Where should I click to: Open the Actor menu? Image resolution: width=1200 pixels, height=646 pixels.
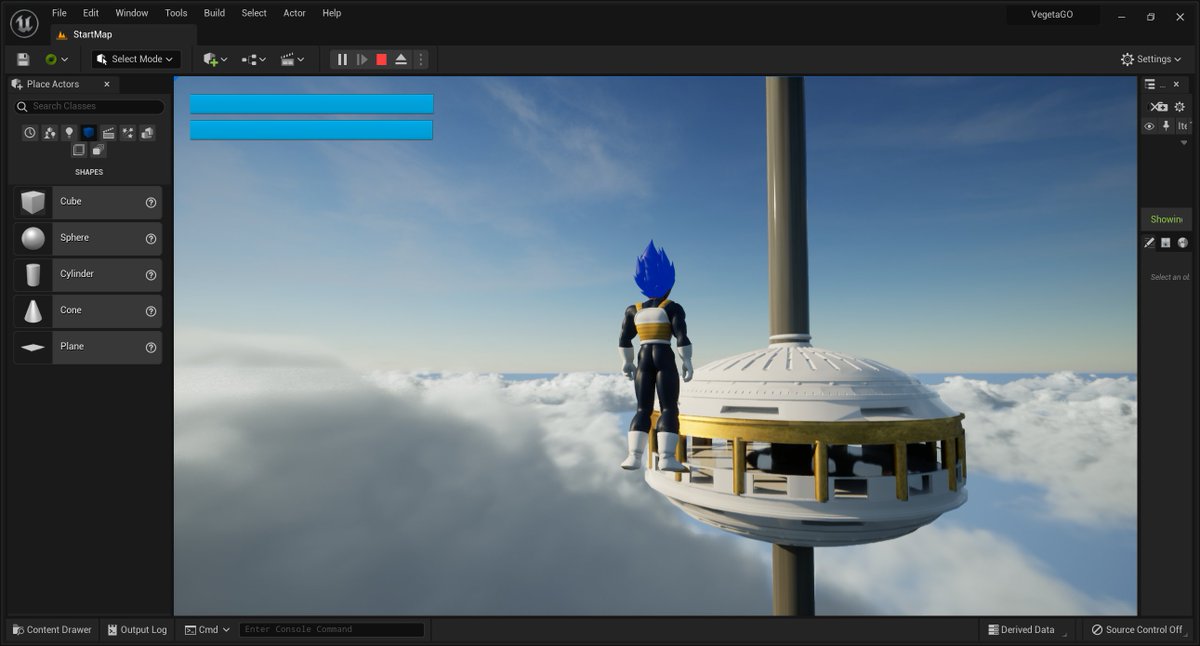294,13
